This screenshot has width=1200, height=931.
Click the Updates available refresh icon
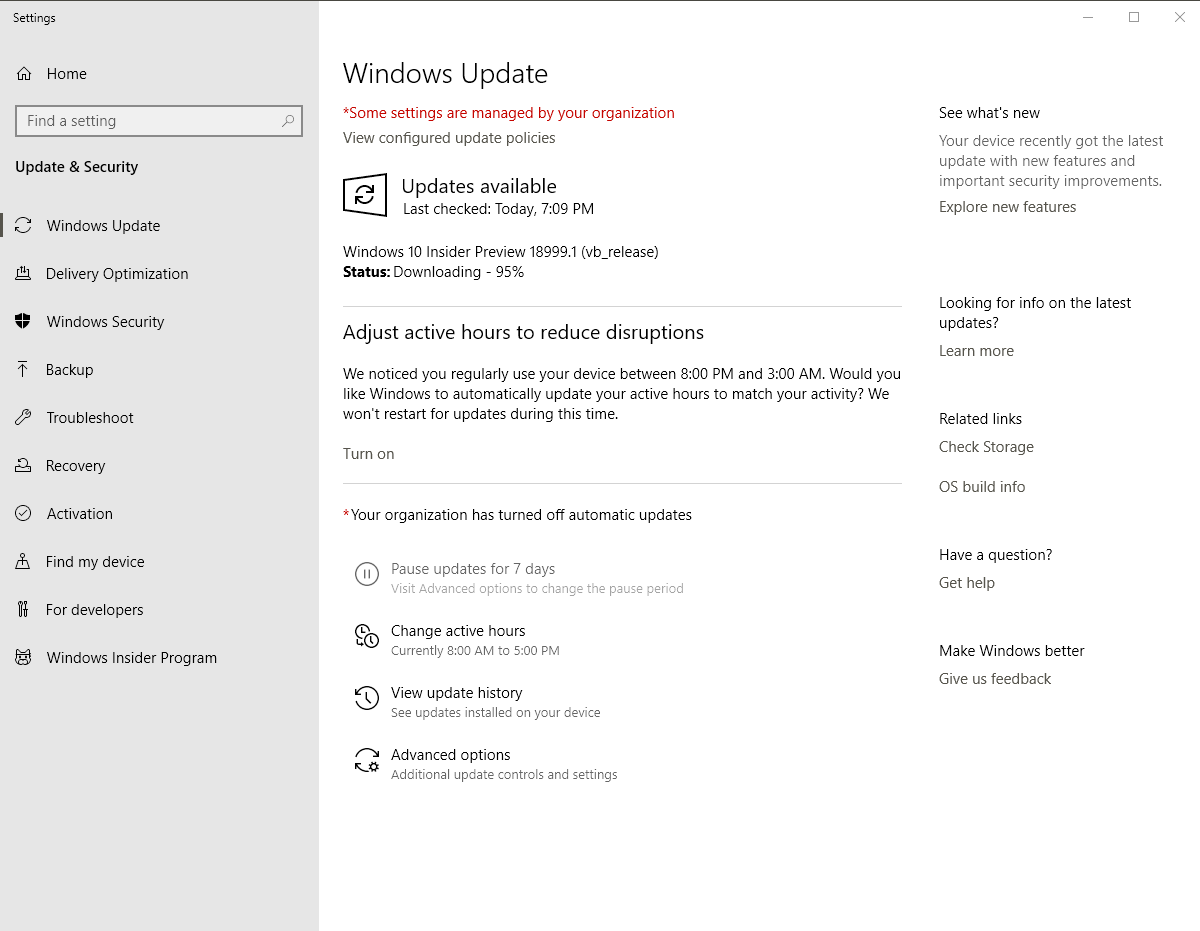pyautogui.click(x=365, y=195)
